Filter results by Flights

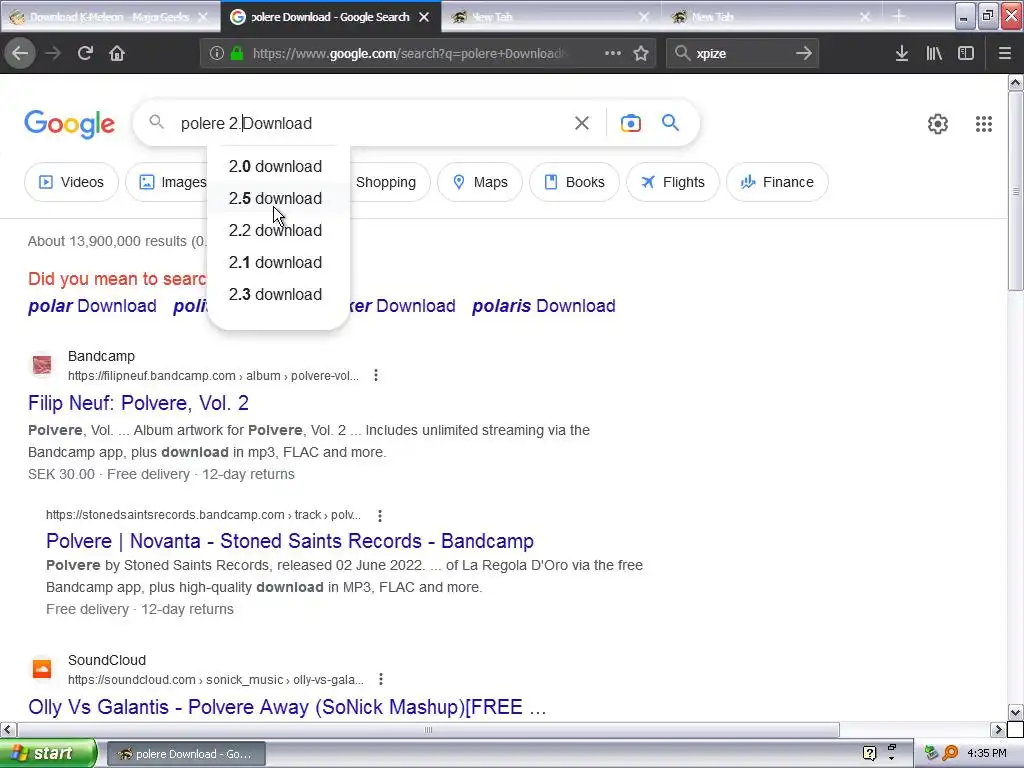click(x=673, y=182)
